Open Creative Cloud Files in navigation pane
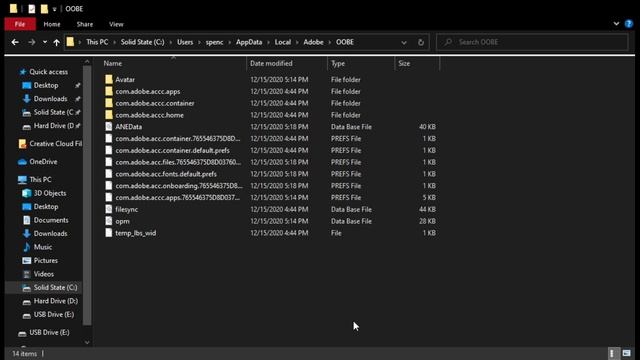Image resolution: width=640 pixels, height=360 pixels. (x=56, y=144)
